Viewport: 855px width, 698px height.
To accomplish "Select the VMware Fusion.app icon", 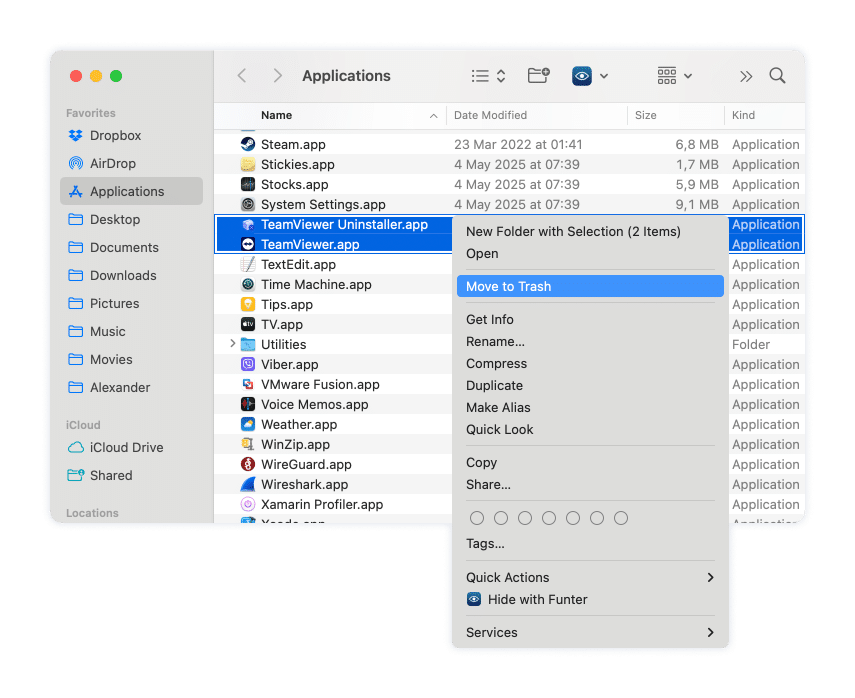I will [248, 384].
